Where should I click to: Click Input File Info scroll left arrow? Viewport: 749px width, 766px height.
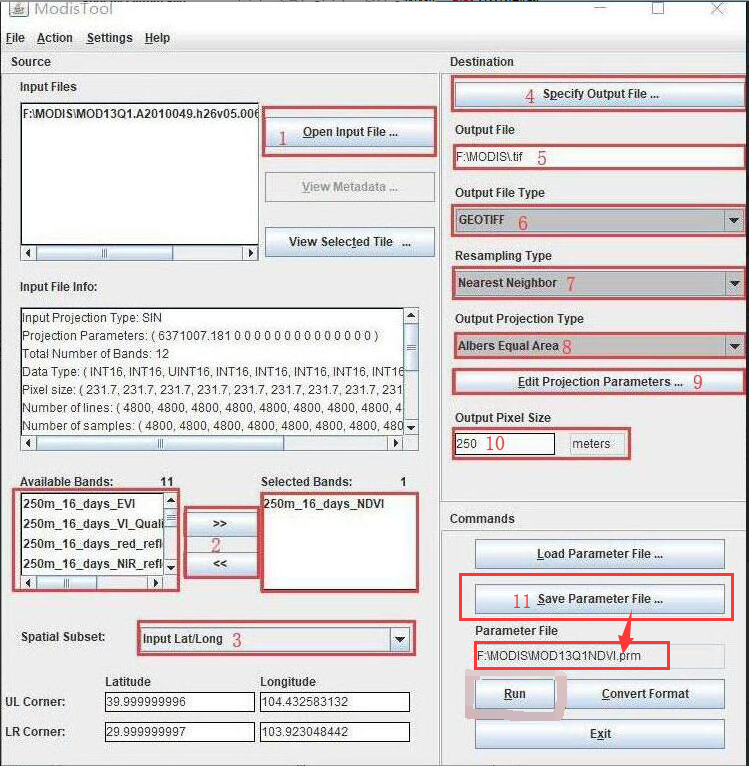(28, 443)
